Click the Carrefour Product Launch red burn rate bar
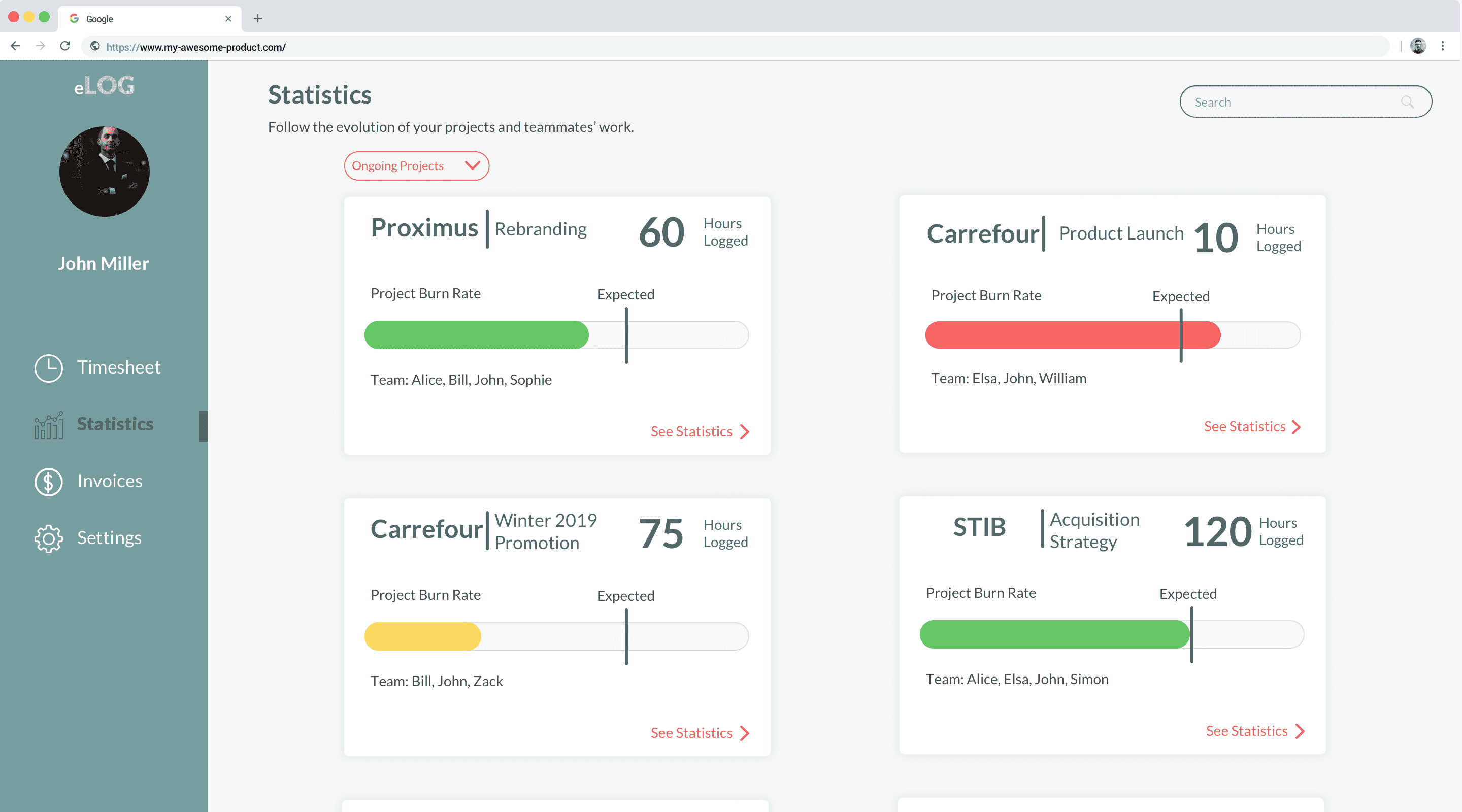This screenshot has height=812, width=1462. coord(1072,335)
